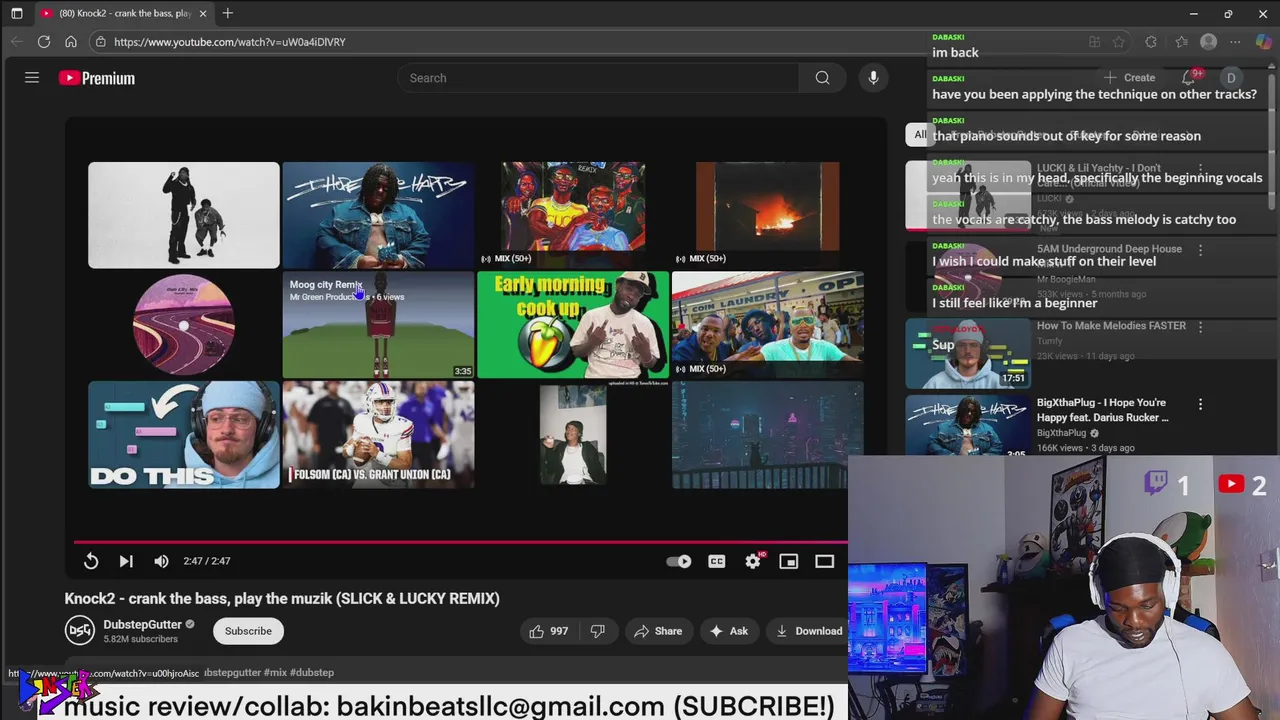The width and height of the screenshot is (1280, 720).
Task: Open How To Make Melodies FASTER thumbnail
Action: click(x=967, y=353)
